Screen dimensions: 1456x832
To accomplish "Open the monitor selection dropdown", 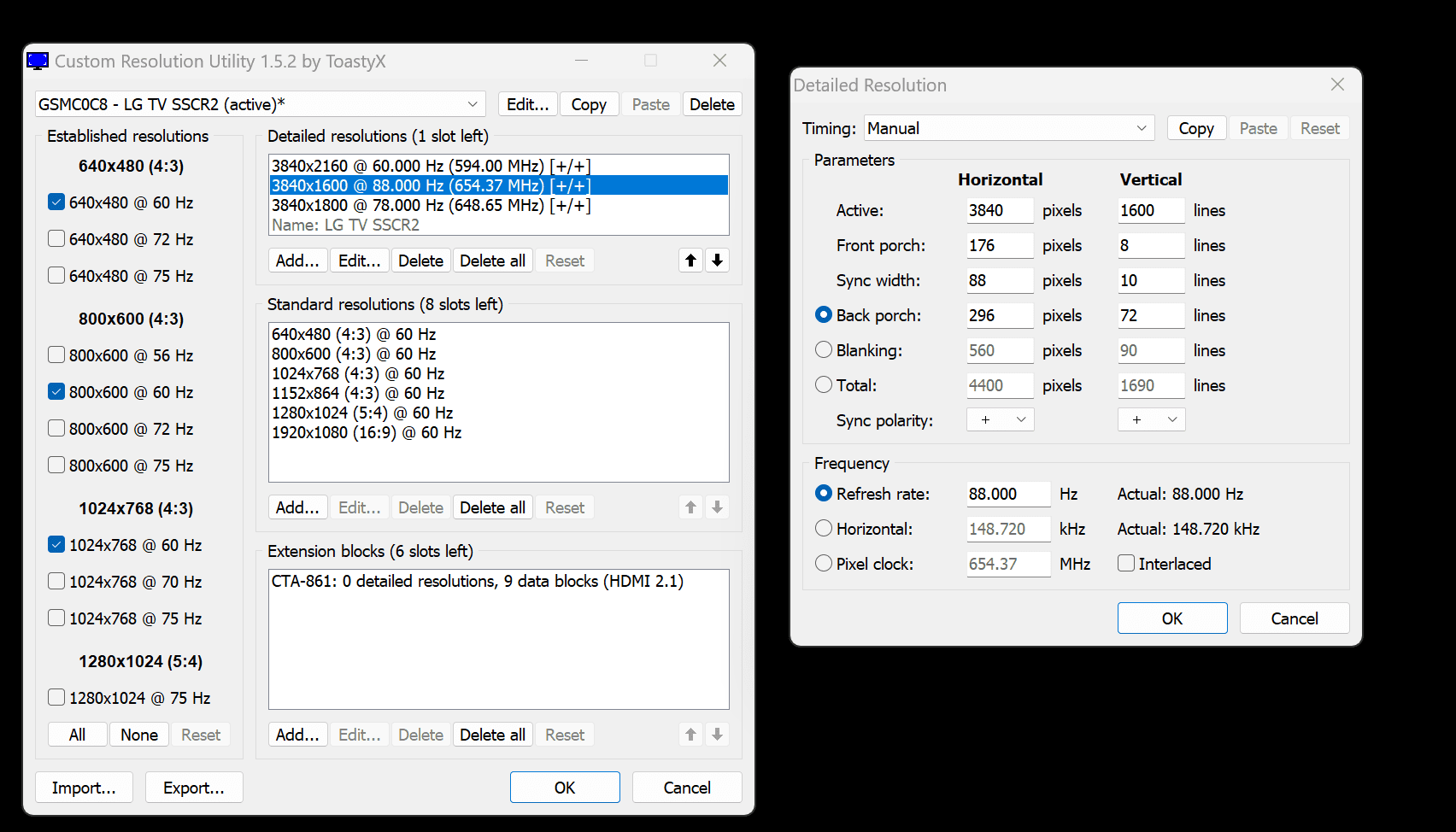I will click(x=261, y=104).
